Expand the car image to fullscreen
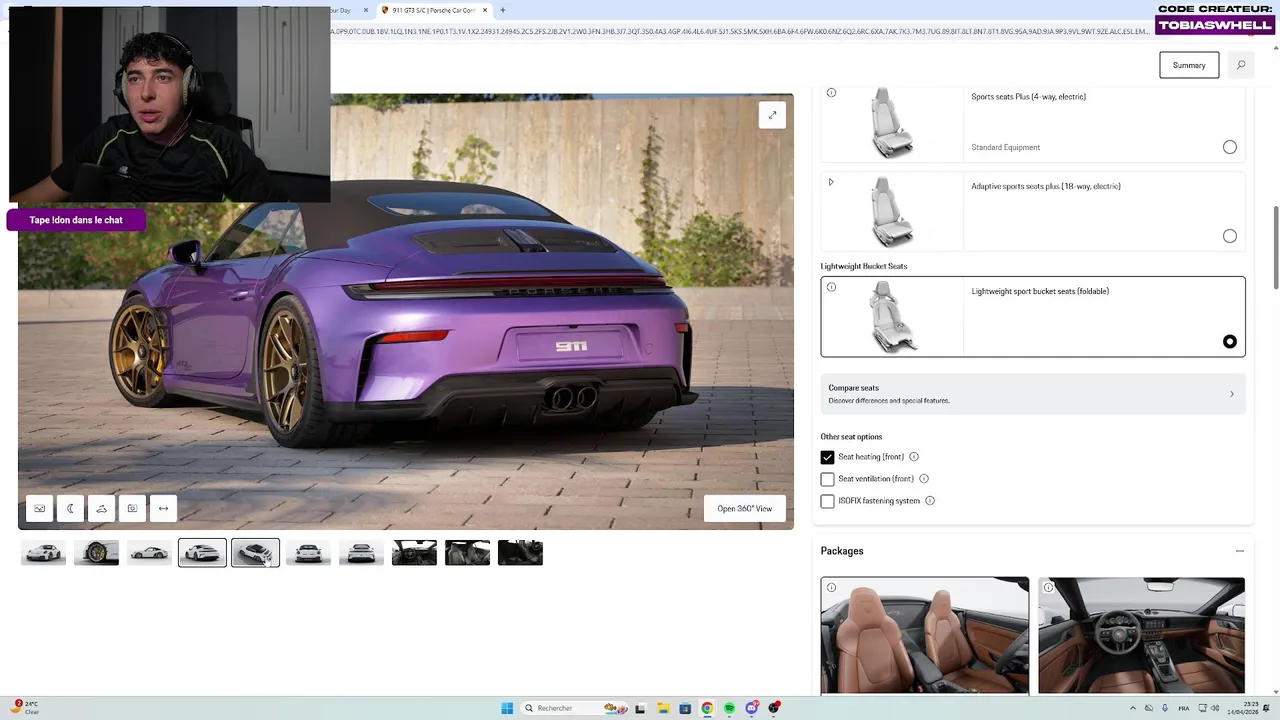Screen dimensions: 1280x720 tap(772, 115)
